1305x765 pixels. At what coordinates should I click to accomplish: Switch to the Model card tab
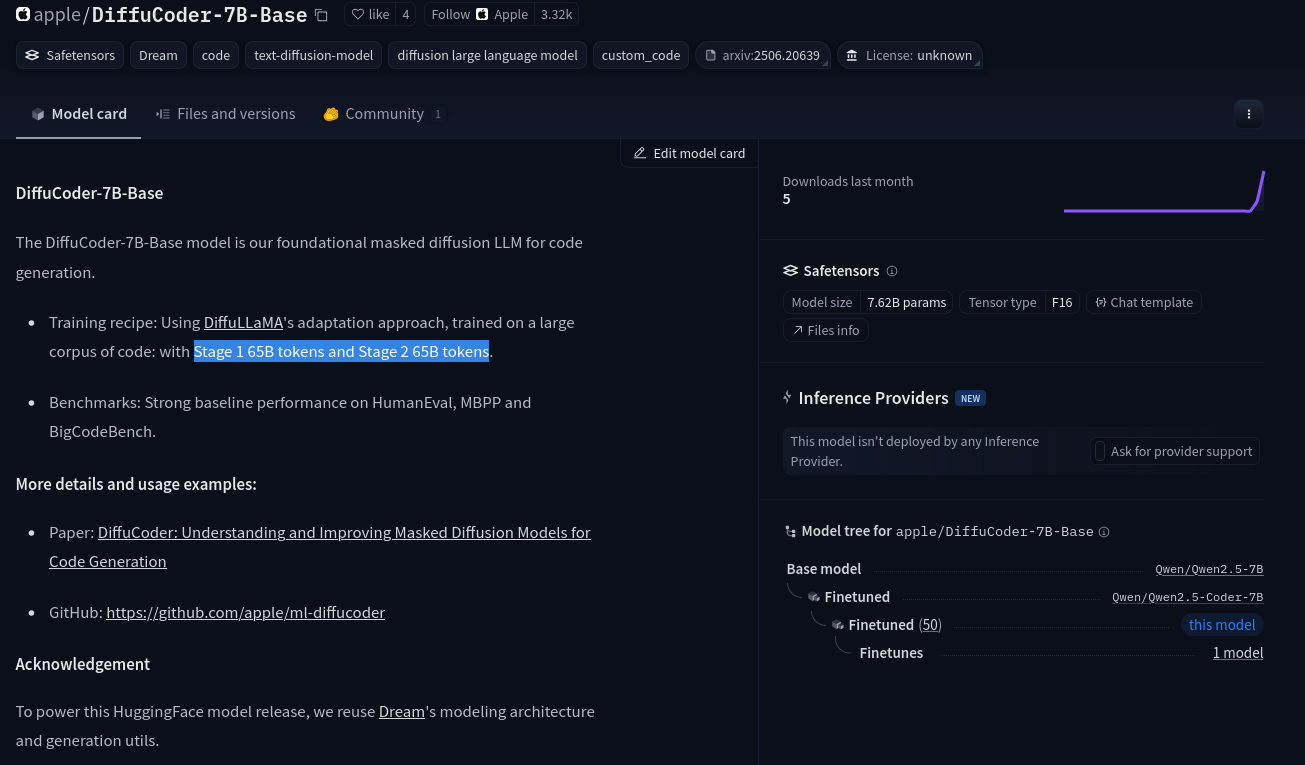click(x=79, y=114)
